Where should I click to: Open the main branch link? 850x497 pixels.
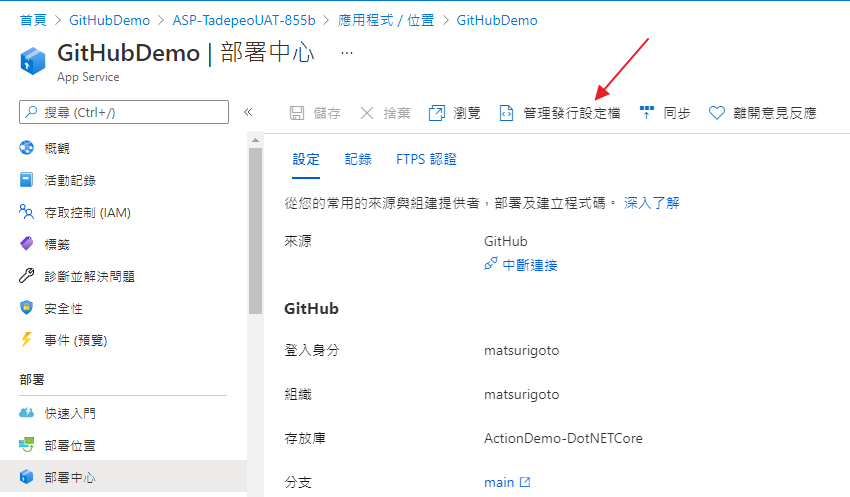click(499, 482)
